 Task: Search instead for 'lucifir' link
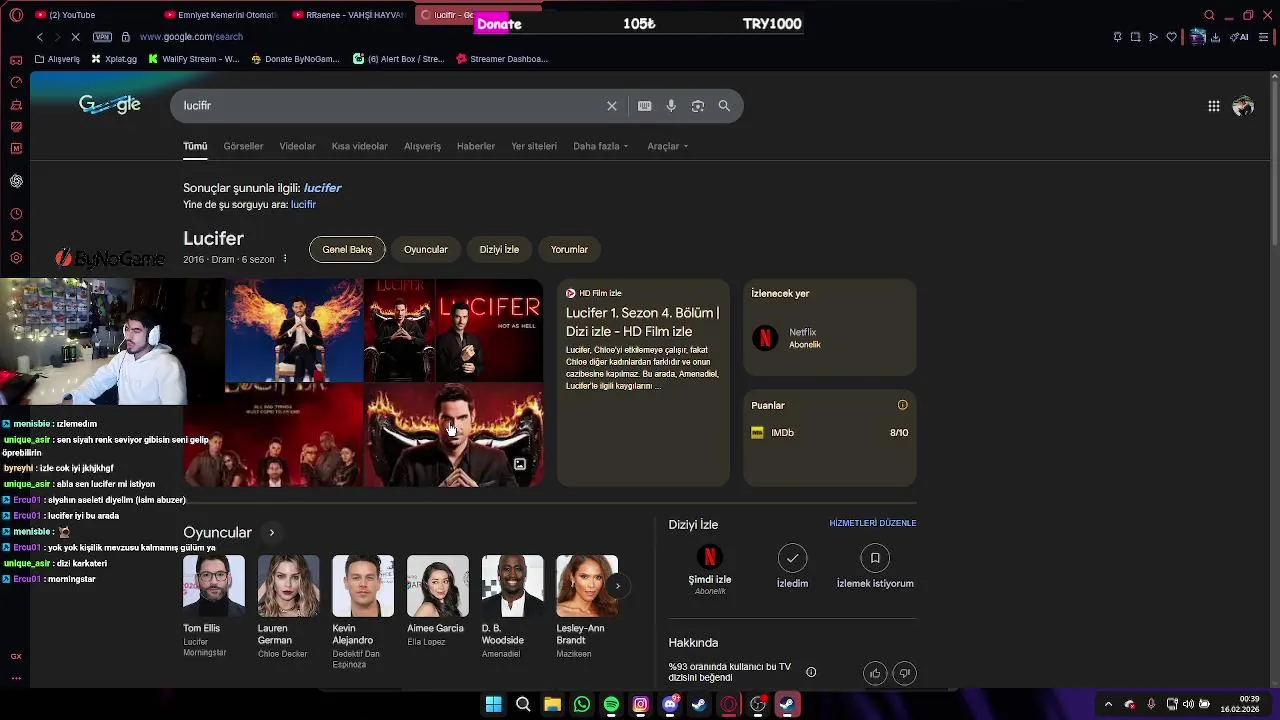tap(303, 205)
